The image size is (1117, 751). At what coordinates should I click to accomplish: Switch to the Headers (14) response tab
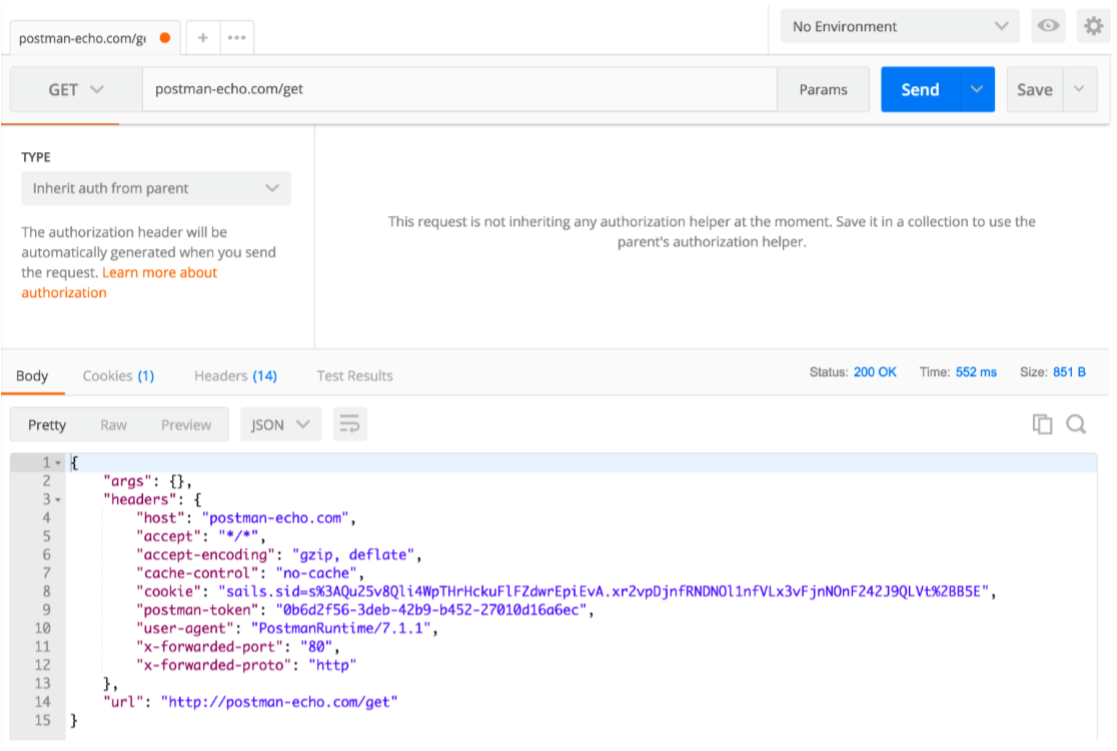(x=235, y=376)
